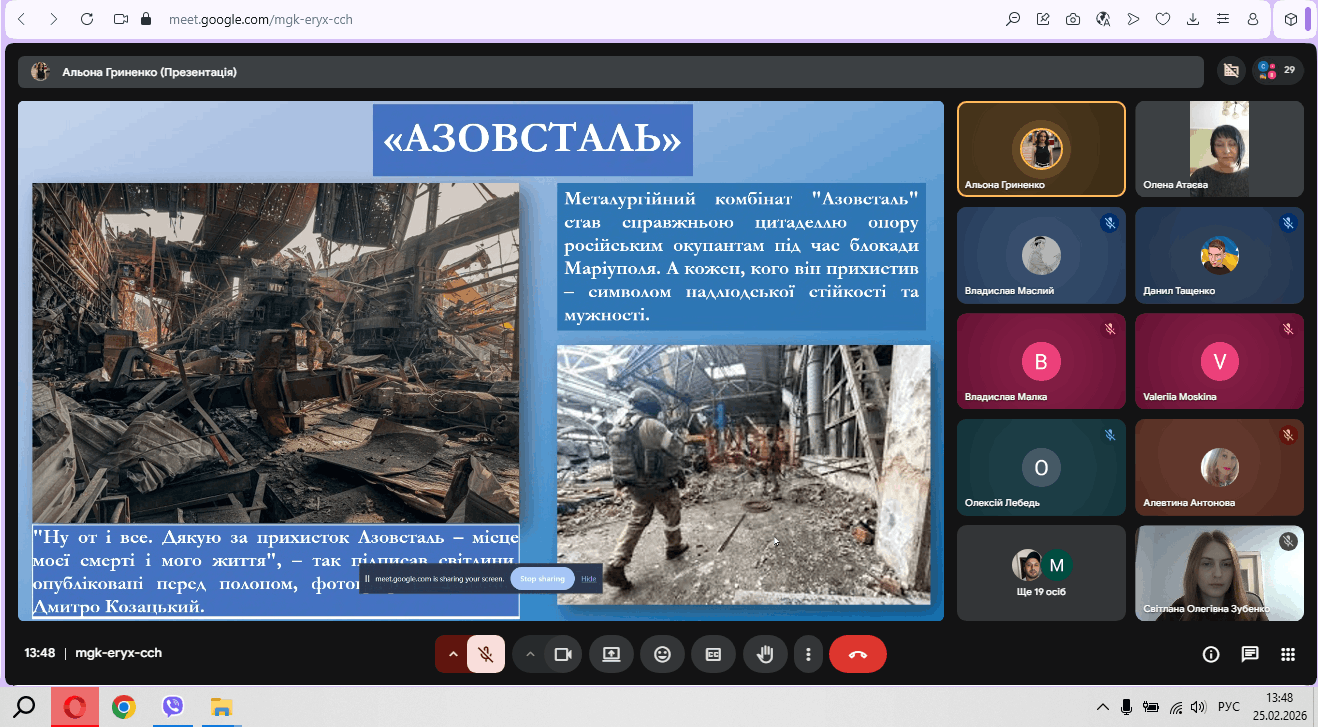Expand the audio settings arrow
The height and width of the screenshot is (727, 1318).
[x=452, y=654]
